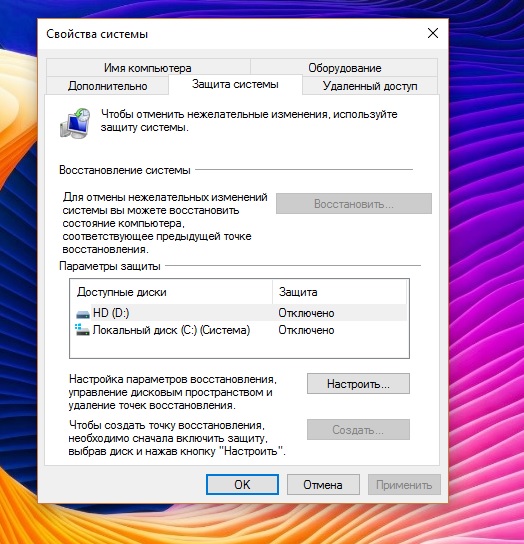Select the HD (D:) disk row
The image size is (524, 544).
239,313
